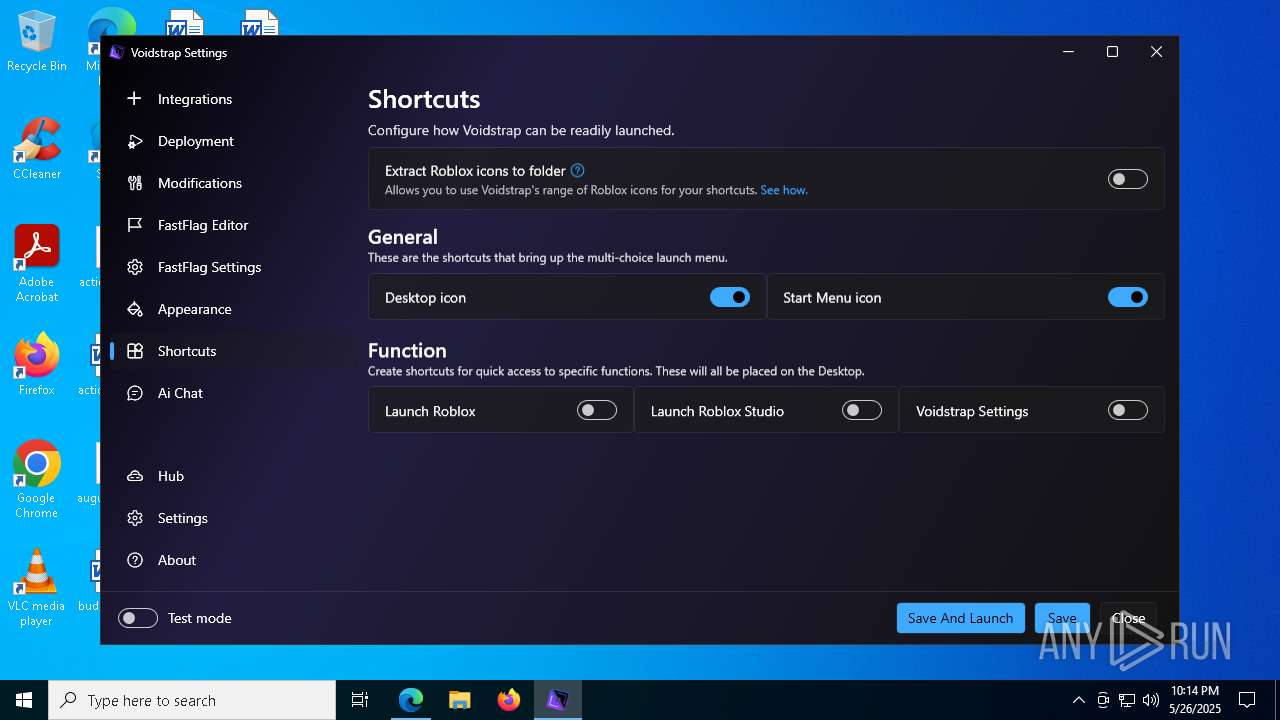Click the FastFlag Settings gear icon

[x=135, y=267]
